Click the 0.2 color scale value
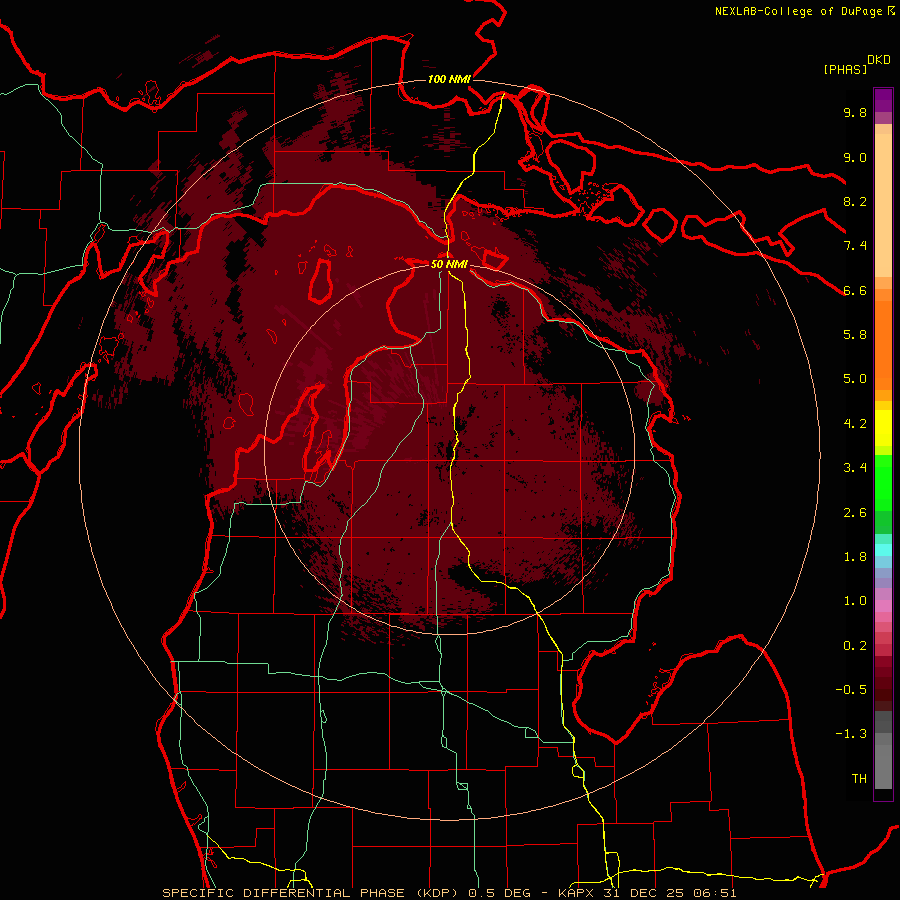 coord(855,646)
